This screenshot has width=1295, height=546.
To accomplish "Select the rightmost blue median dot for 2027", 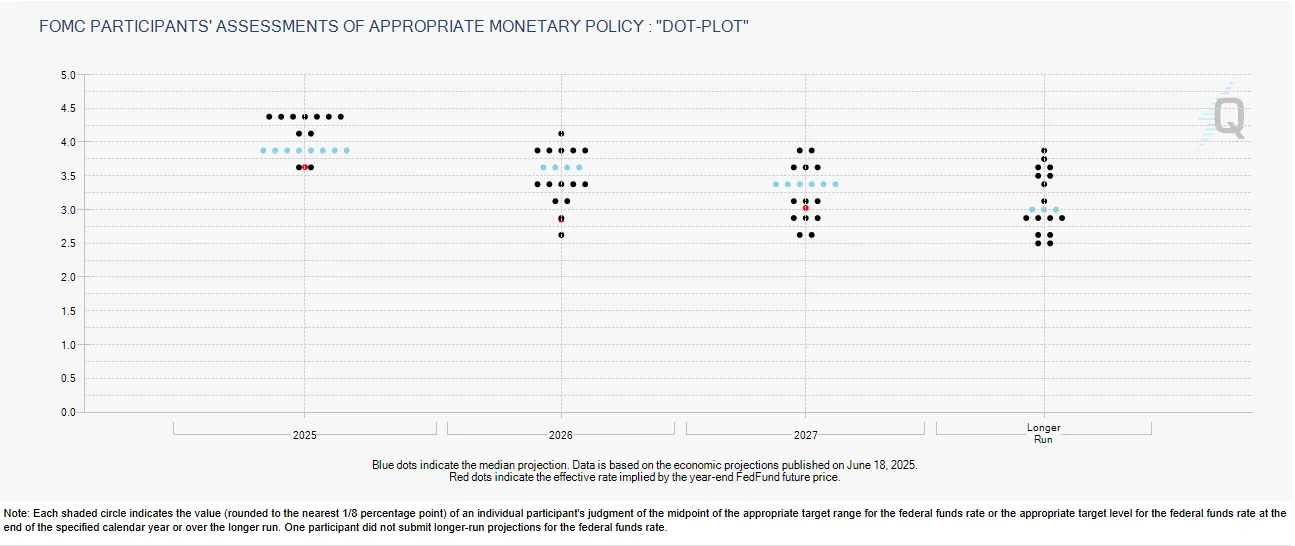I will 836,184.
